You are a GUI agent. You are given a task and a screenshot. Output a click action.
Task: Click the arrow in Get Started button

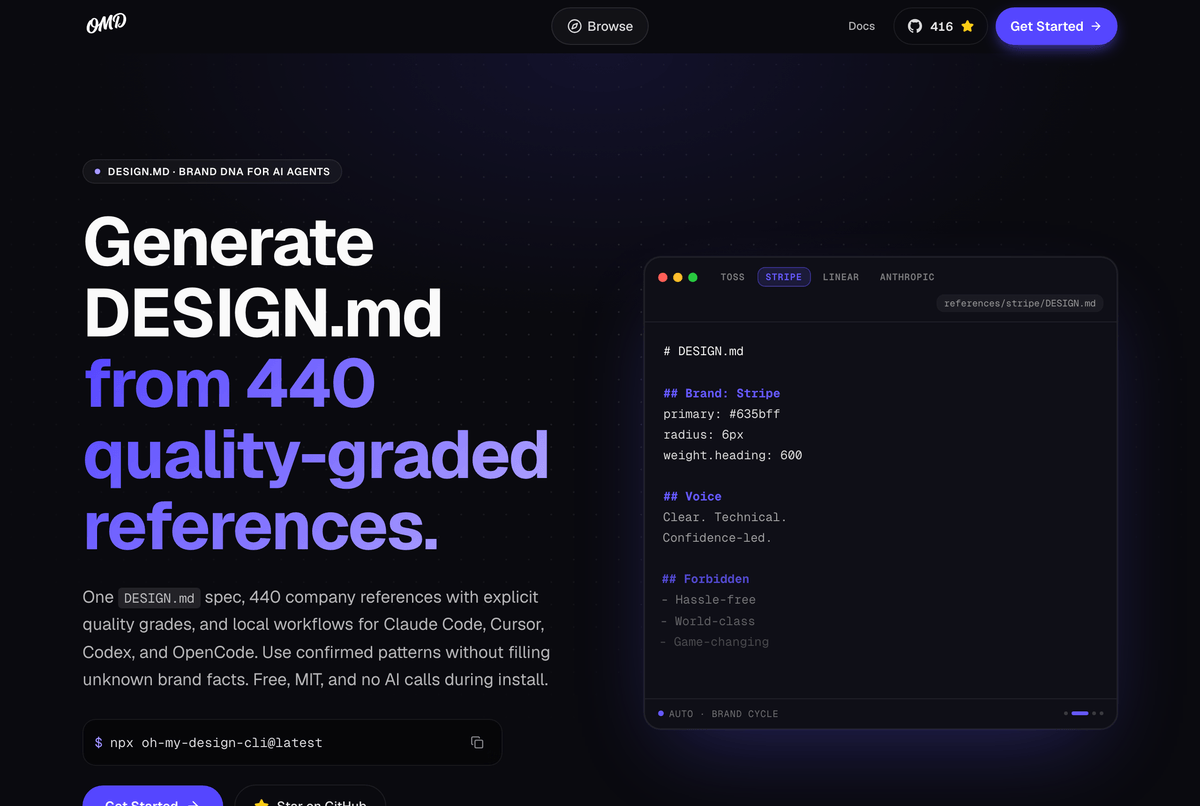pos(1096,27)
